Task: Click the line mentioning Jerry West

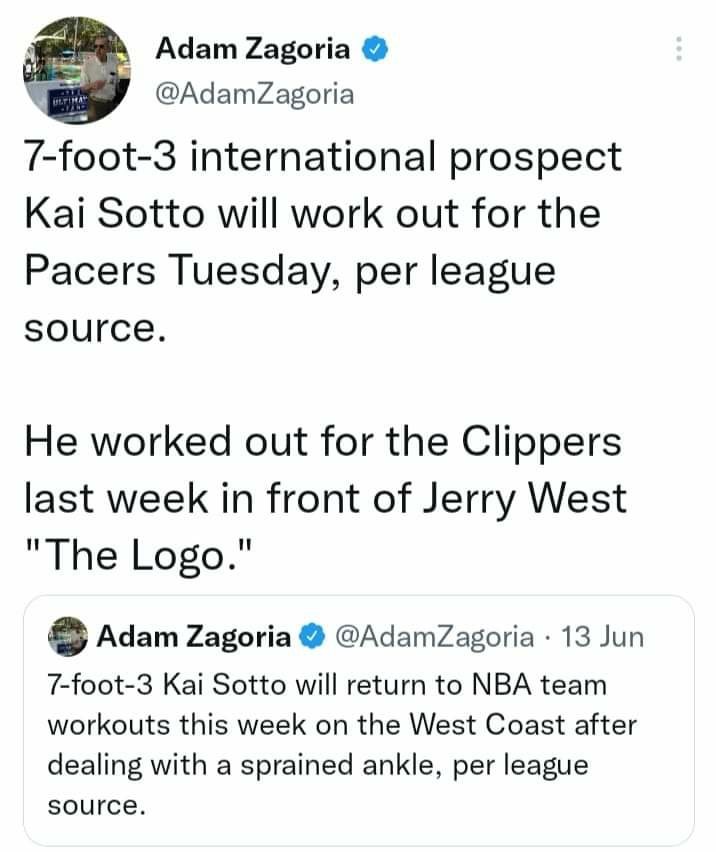Action: point(325,499)
